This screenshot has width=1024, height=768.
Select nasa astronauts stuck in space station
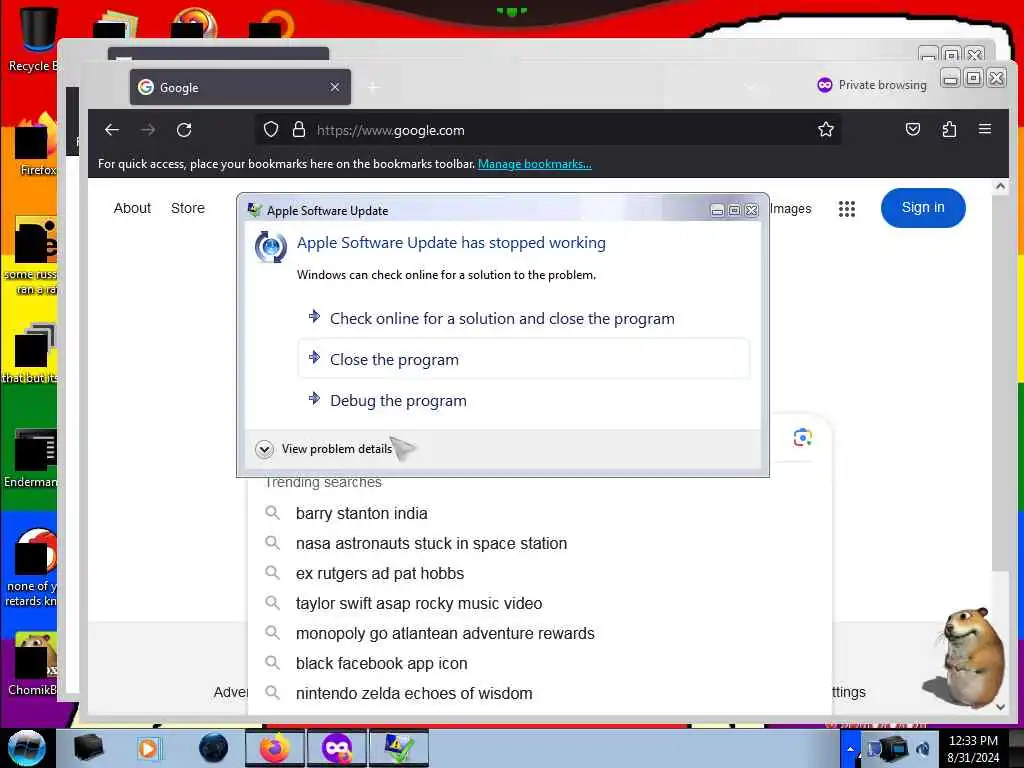[x=431, y=543]
